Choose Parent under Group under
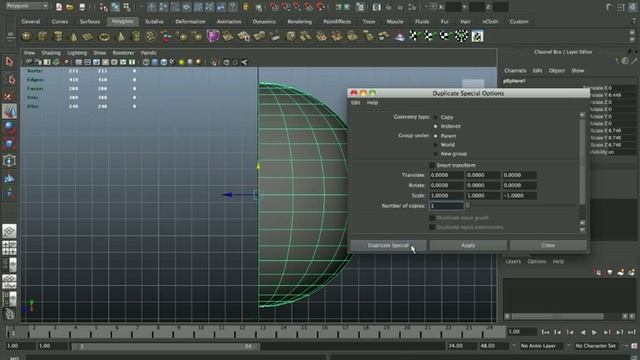The image size is (640, 360). pos(436,136)
